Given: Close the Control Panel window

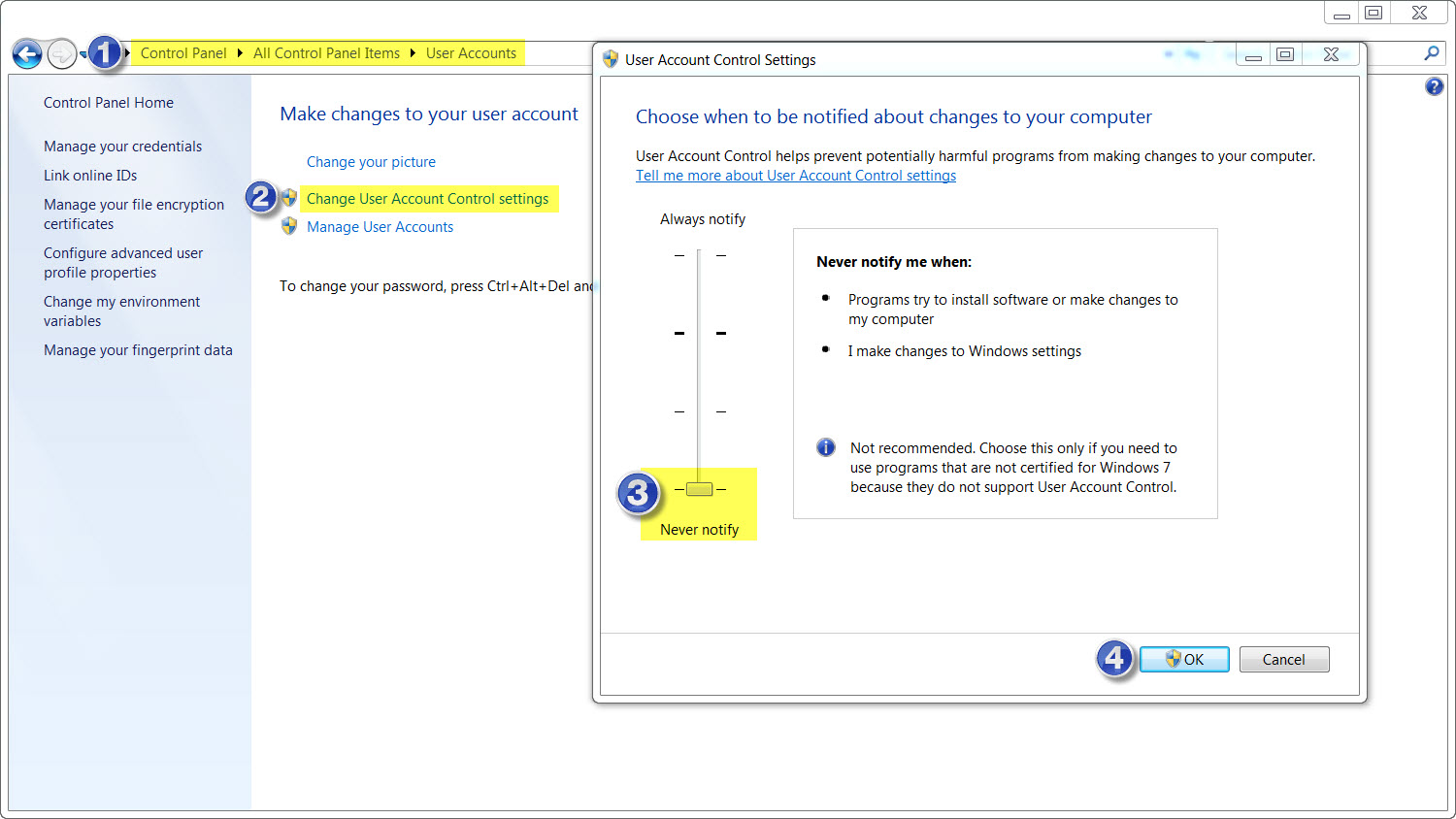Looking at the screenshot, I should (x=1420, y=13).
